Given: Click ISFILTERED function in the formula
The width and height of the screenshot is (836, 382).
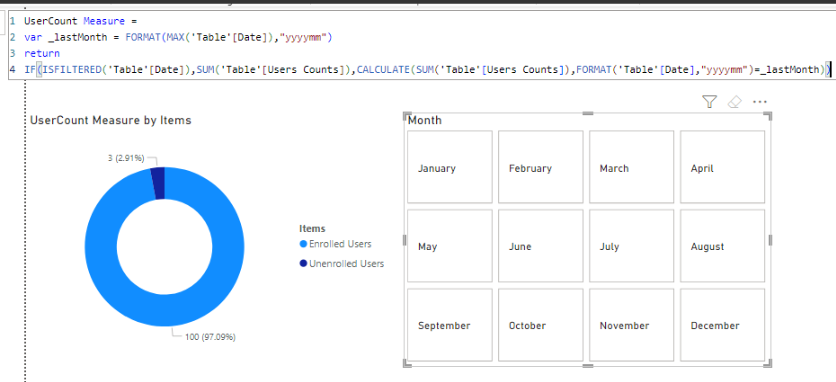Looking at the screenshot, I should point(71,69).
